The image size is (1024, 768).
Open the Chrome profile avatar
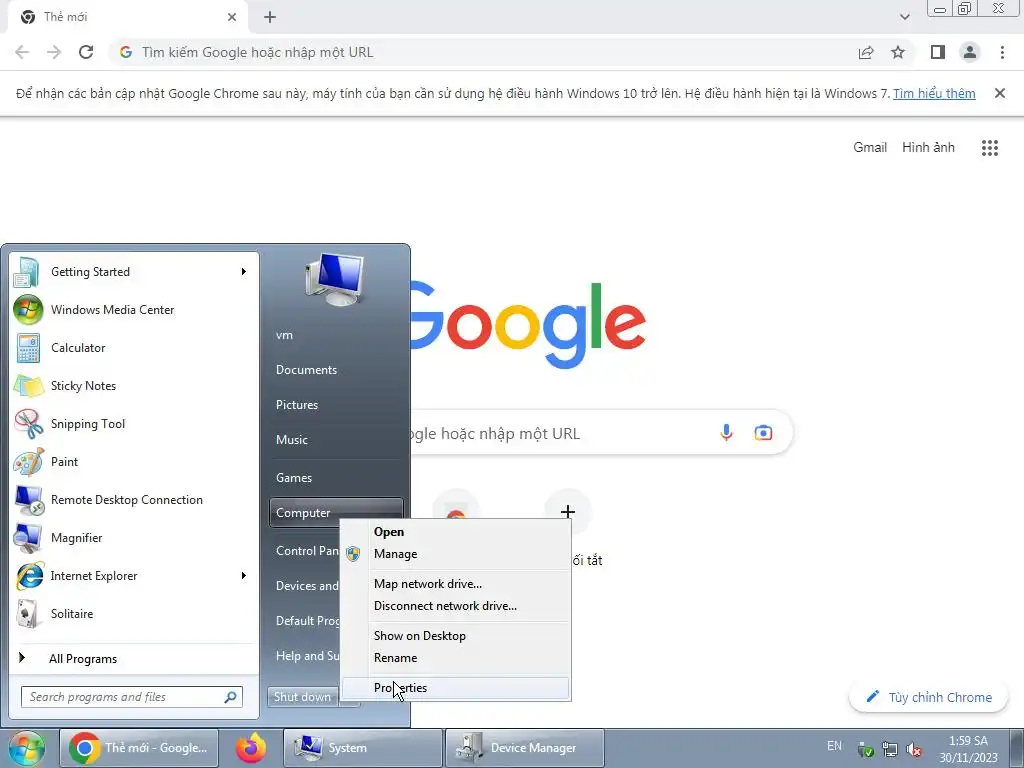tap(970, 52)
